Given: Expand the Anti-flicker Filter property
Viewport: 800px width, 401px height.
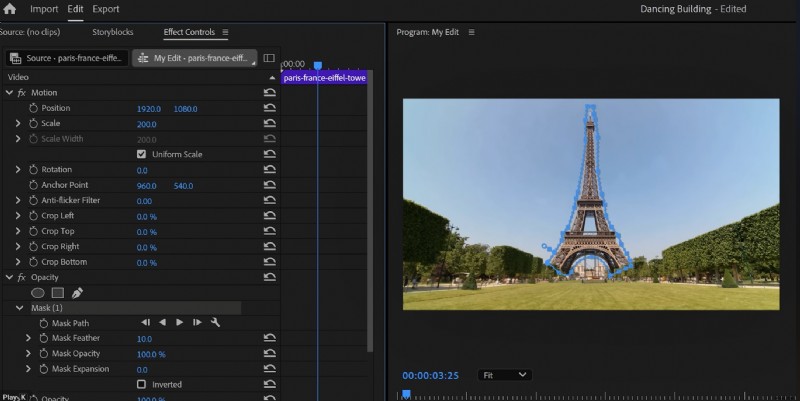Looking at the screenshot, I should [x=18, y=200].
